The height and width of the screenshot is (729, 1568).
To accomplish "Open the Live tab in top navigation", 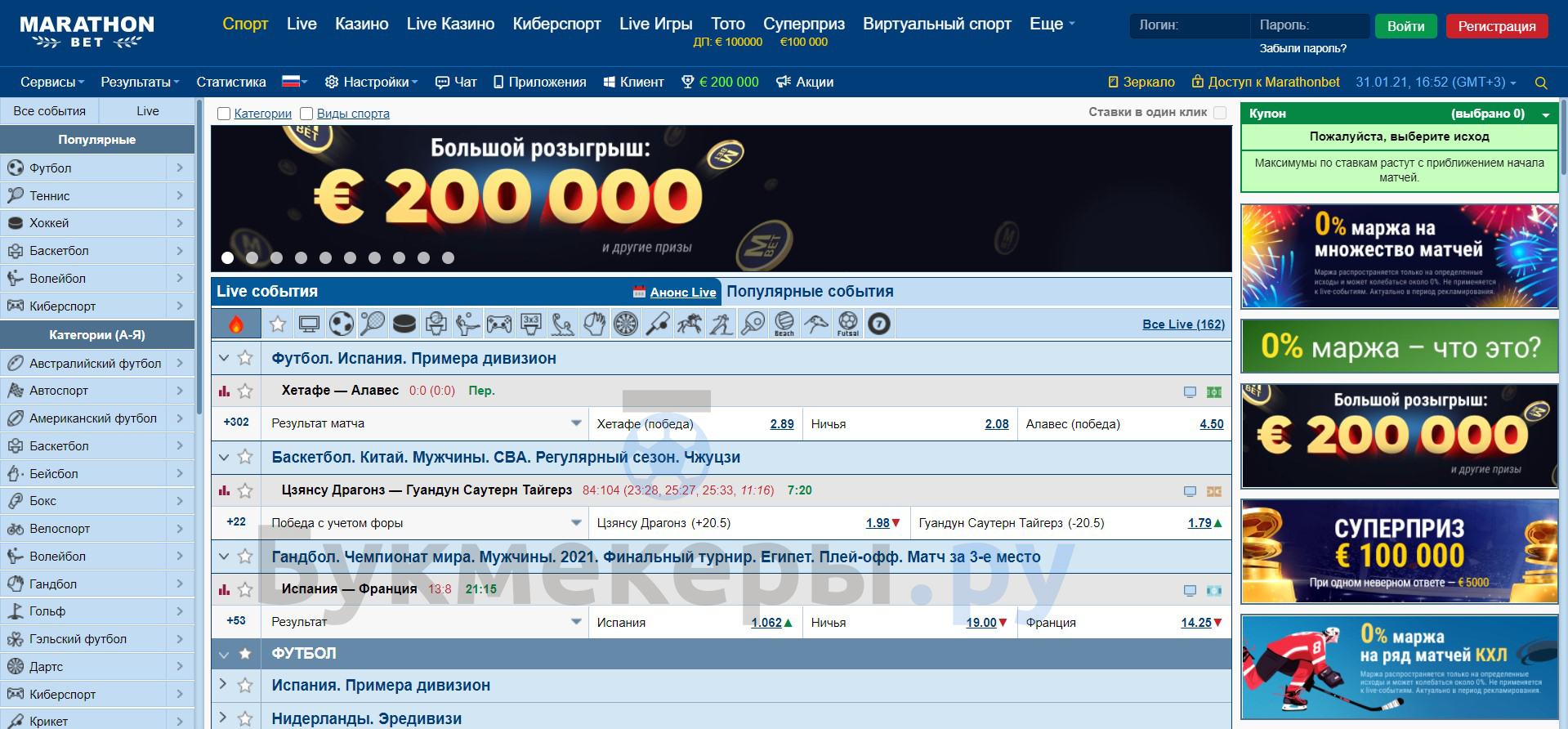I will (x=302, y=24).
